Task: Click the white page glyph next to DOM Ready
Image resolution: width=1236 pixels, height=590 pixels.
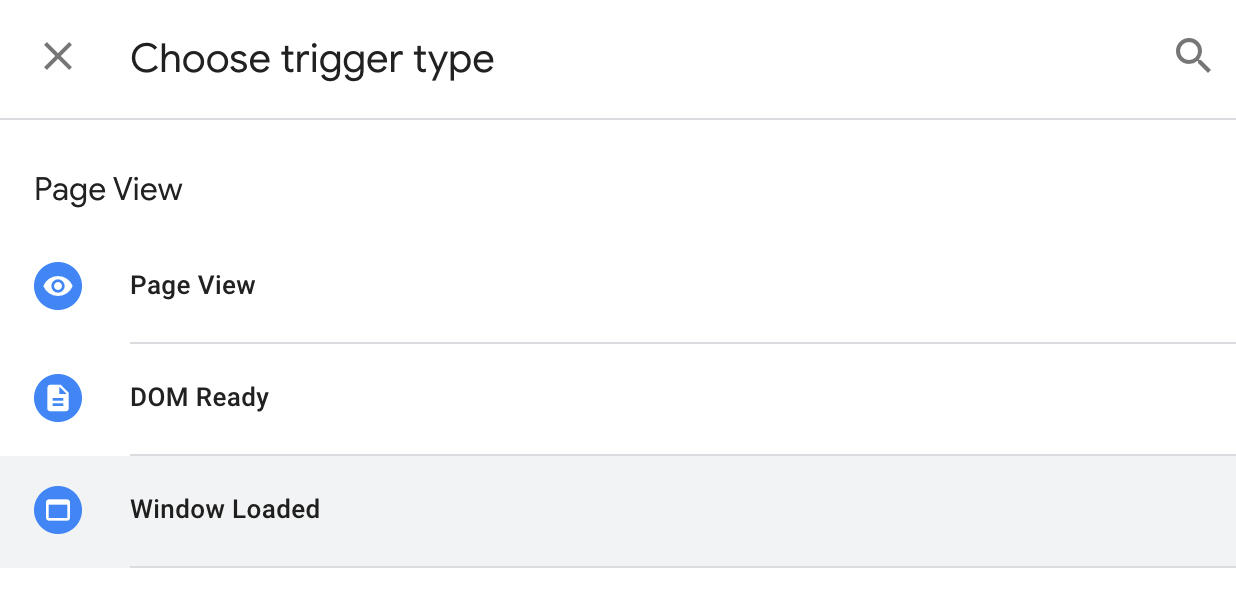Action: (58, 398)
